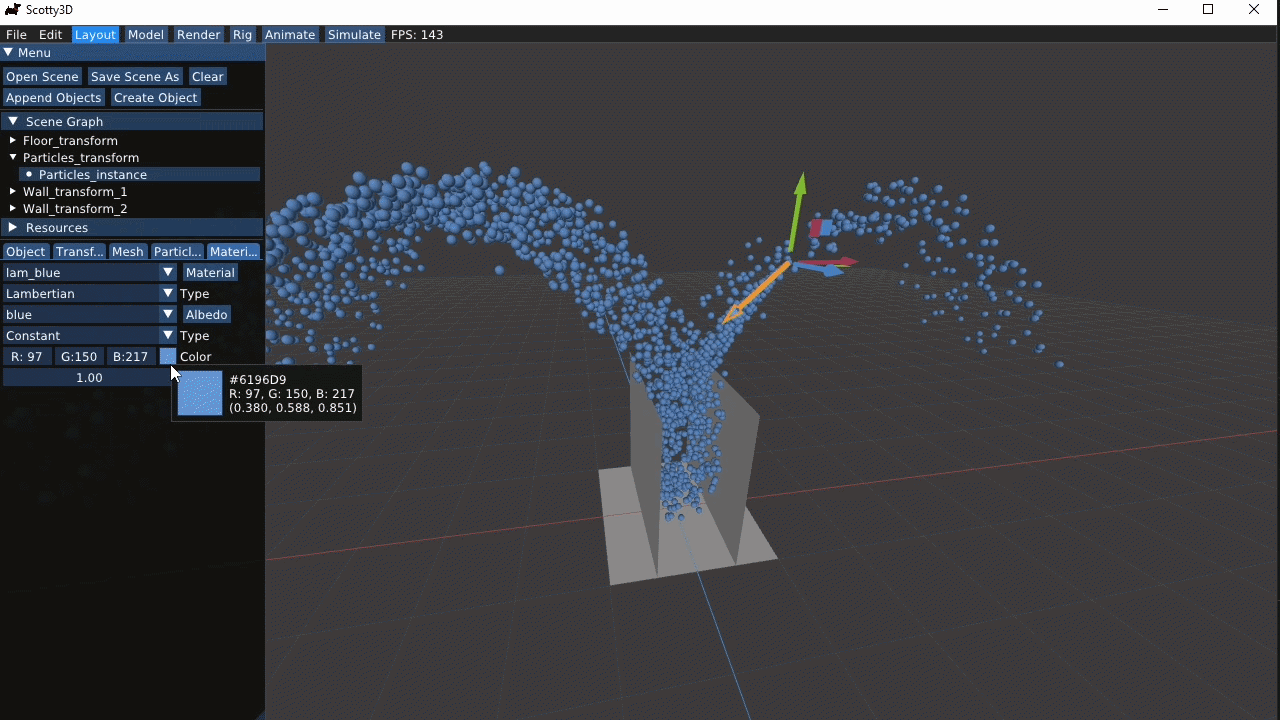Open the Edit menu
The image size is (1280, 720).
click(50, 35)
